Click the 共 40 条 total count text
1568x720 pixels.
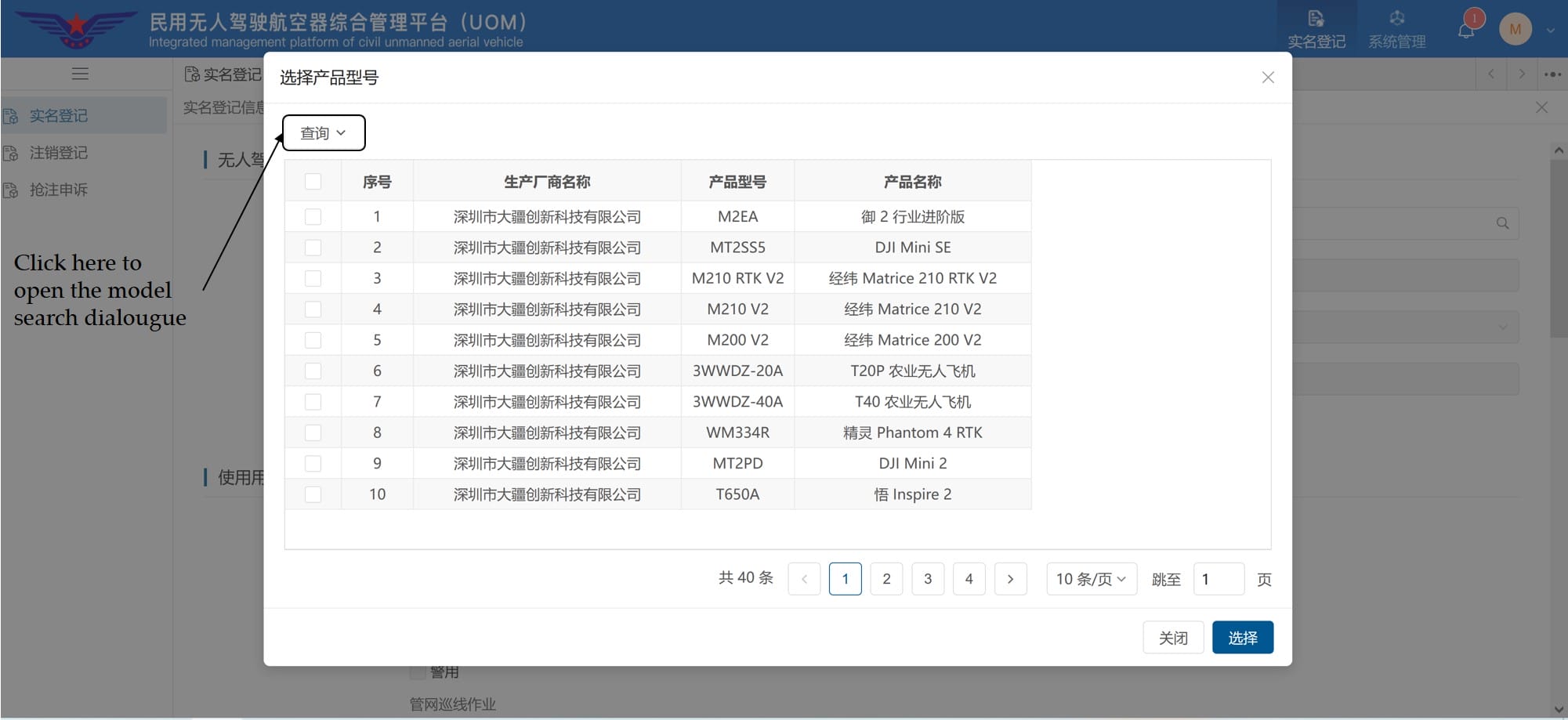point(746,578)
